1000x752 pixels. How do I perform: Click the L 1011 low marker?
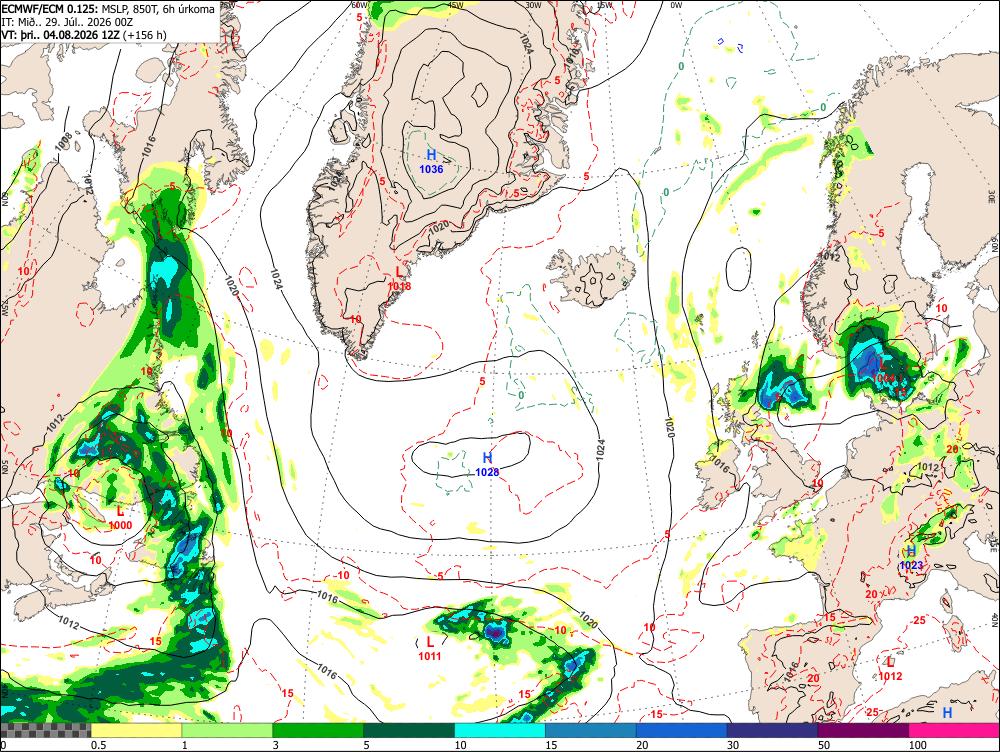(429, 648)
